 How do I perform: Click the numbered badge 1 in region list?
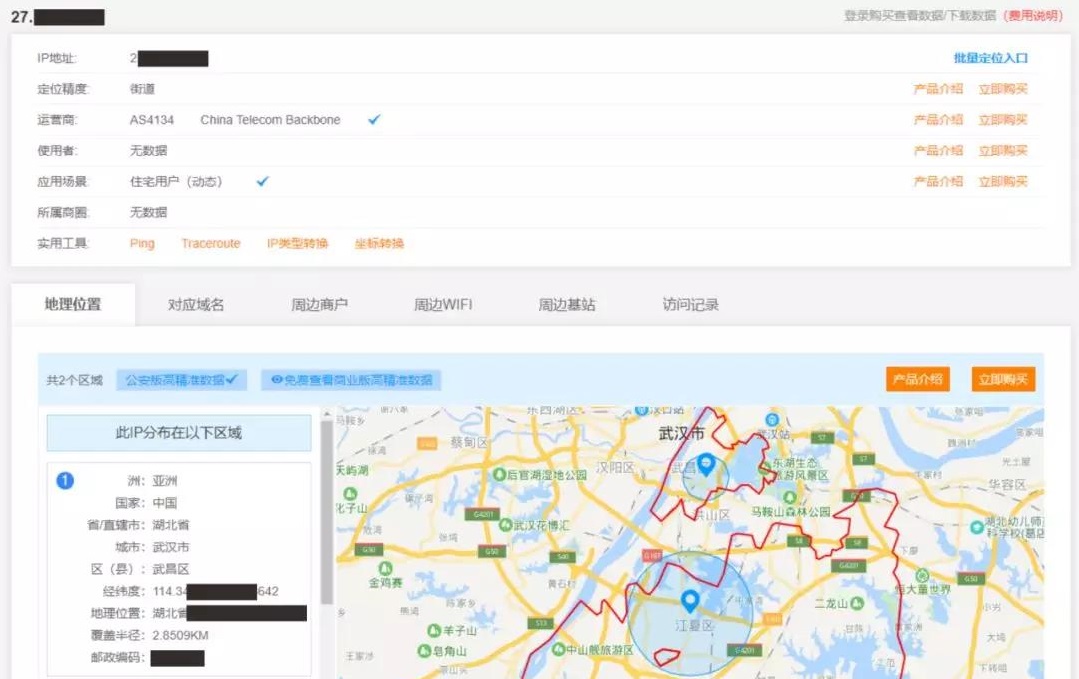tap(65, 481)
